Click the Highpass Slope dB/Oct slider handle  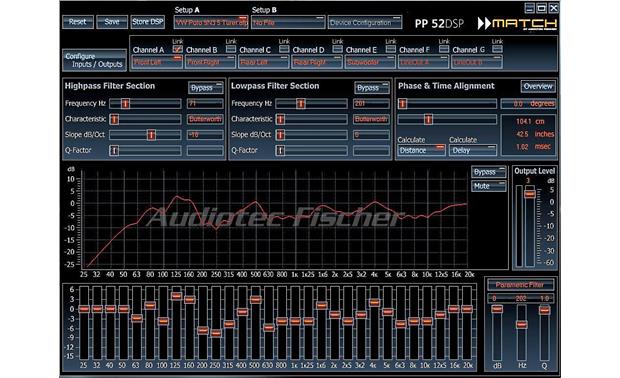(x=151, y=135)
